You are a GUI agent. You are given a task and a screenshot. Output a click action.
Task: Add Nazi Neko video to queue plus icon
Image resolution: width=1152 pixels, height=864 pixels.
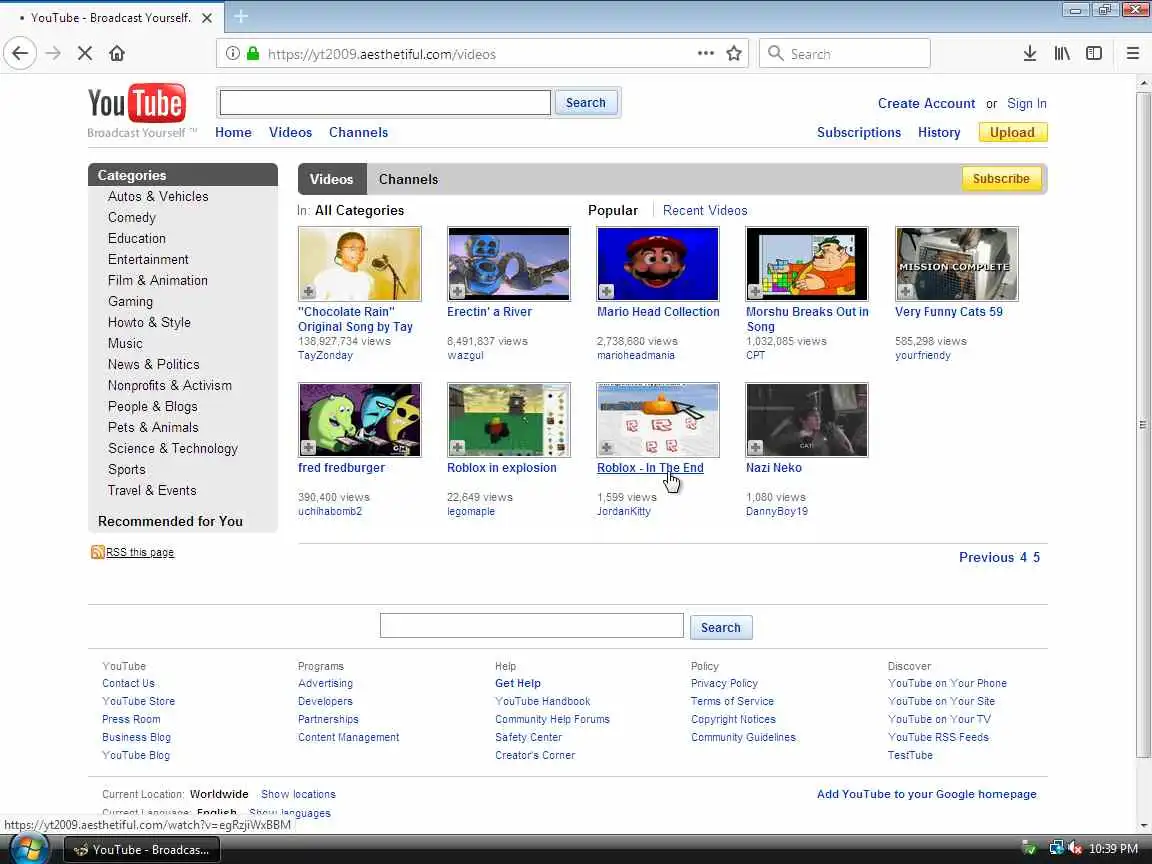[755, 447]
